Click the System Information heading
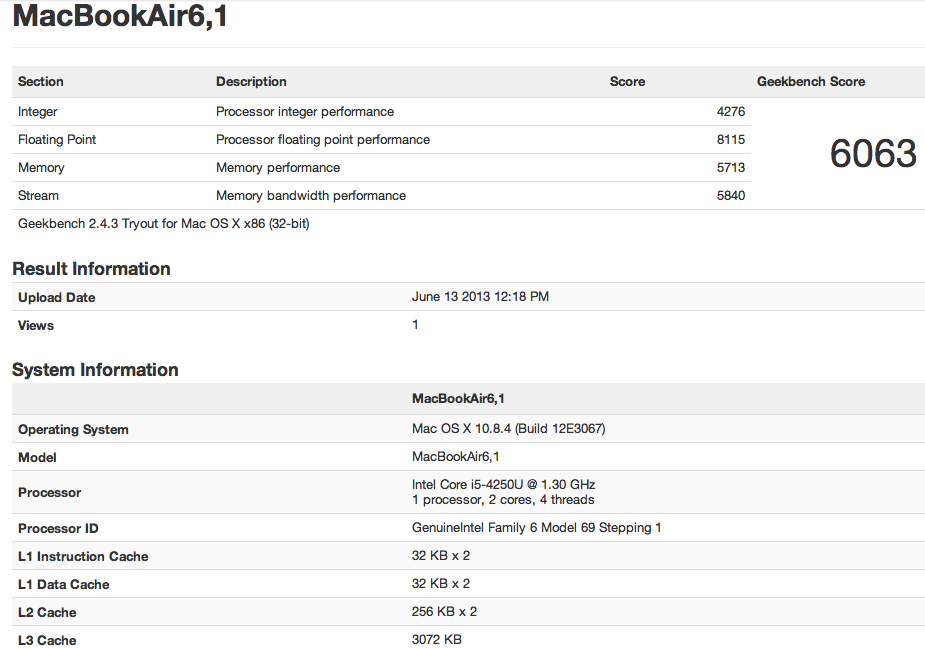The image size is (925, 650). tap(95, 370)
